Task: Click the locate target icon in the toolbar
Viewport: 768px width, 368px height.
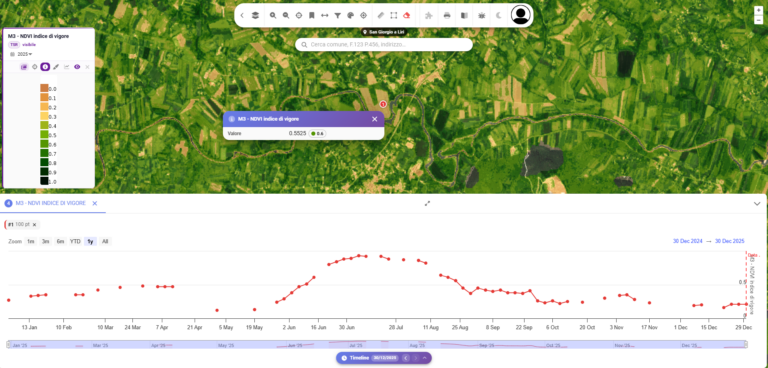Action: click(363, 16)
